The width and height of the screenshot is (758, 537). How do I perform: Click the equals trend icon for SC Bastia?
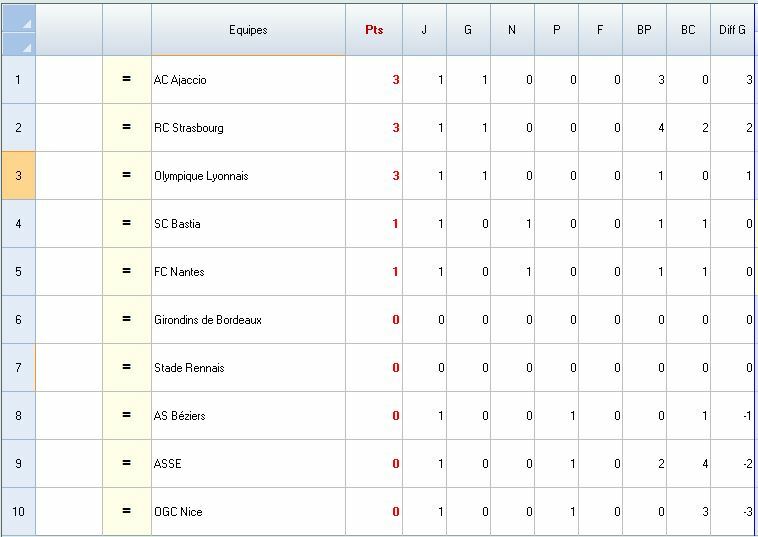tap(127, 224)
